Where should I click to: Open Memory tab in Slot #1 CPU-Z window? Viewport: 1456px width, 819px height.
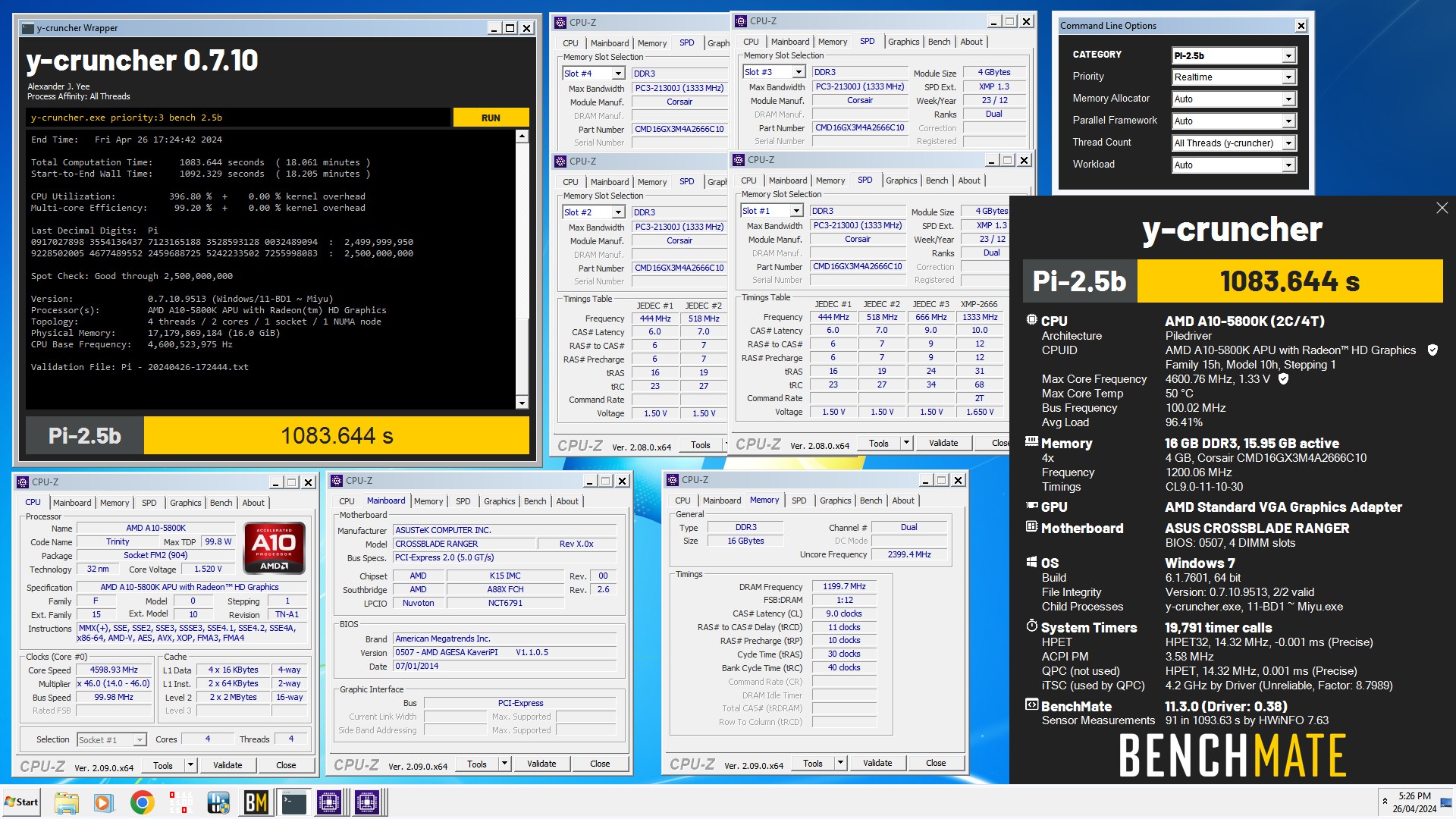pos(830,180)
